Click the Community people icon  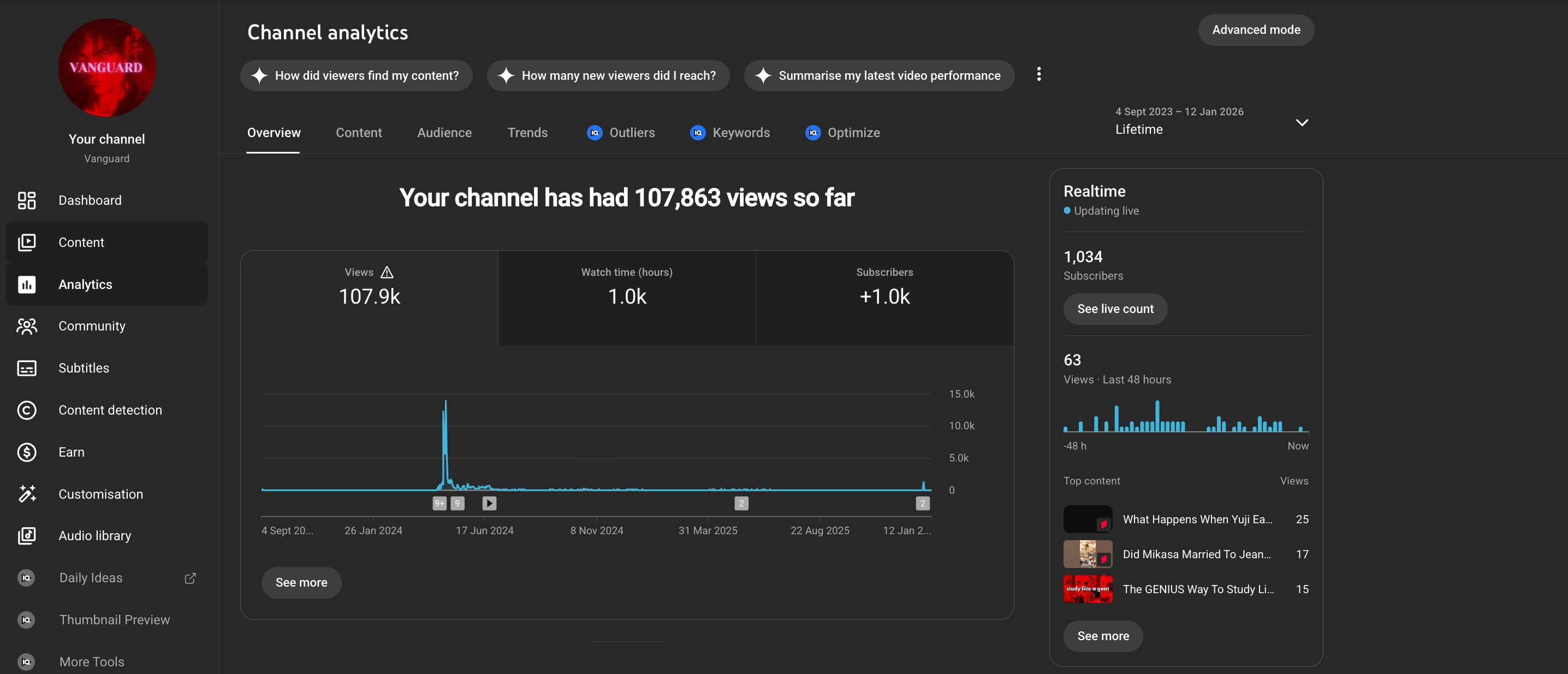26,326
